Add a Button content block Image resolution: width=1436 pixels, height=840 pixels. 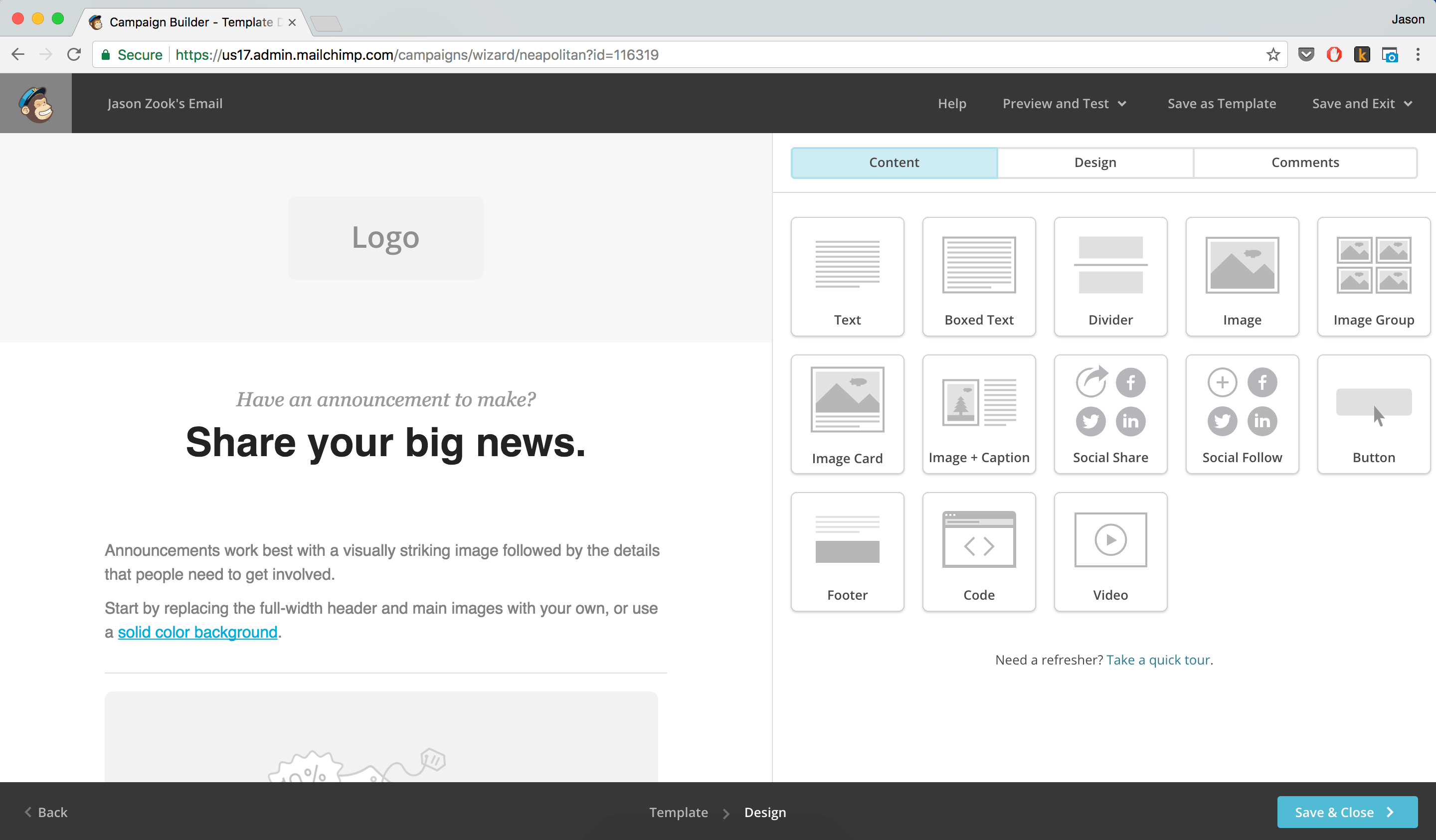point(1373,414)
